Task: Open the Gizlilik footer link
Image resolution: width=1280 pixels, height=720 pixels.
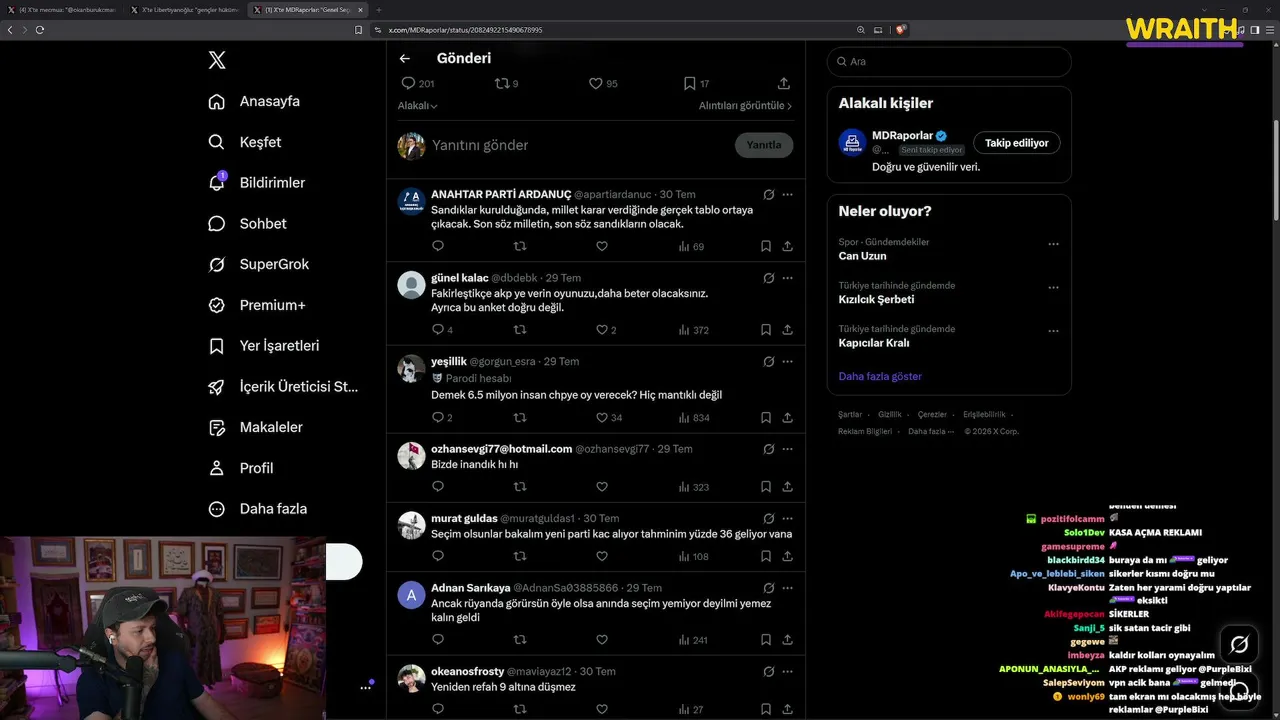Action: 890,415
